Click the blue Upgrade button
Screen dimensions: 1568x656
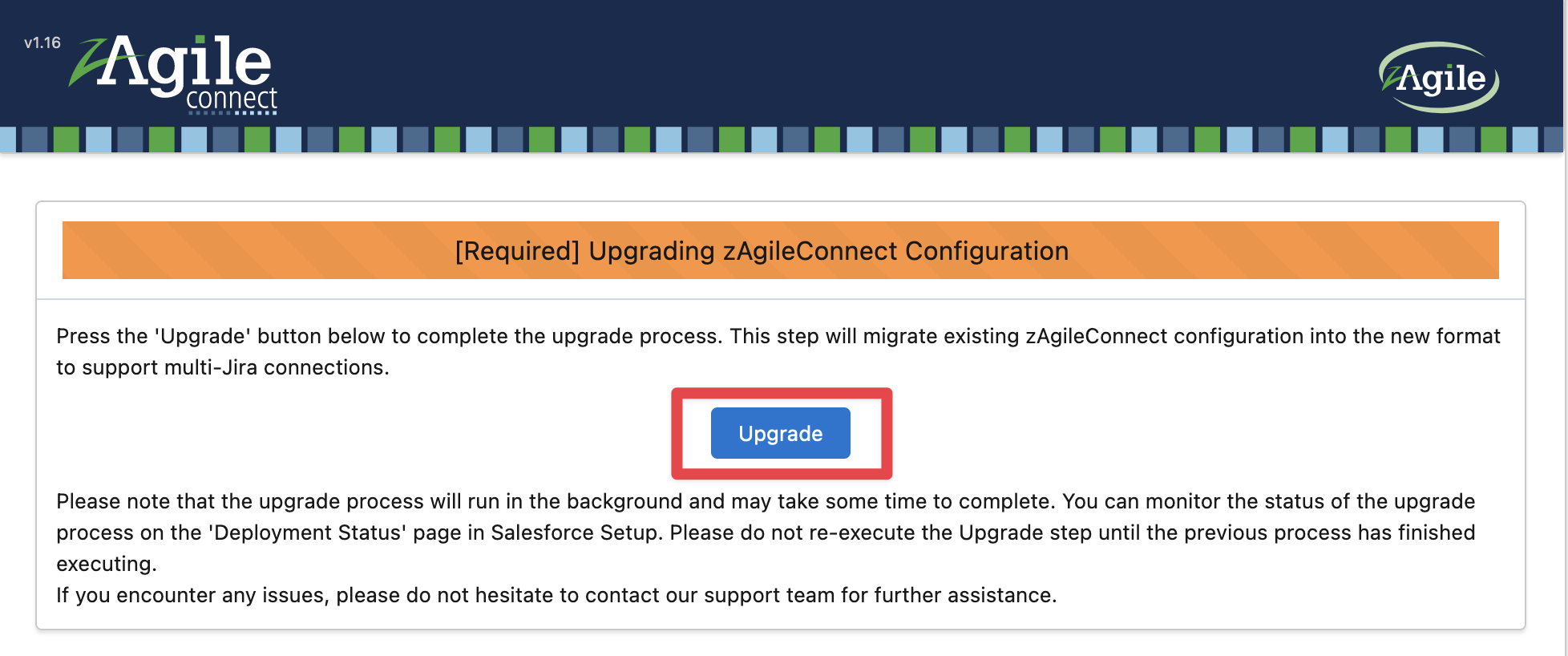pyautogui.click(x=780, y=433)
